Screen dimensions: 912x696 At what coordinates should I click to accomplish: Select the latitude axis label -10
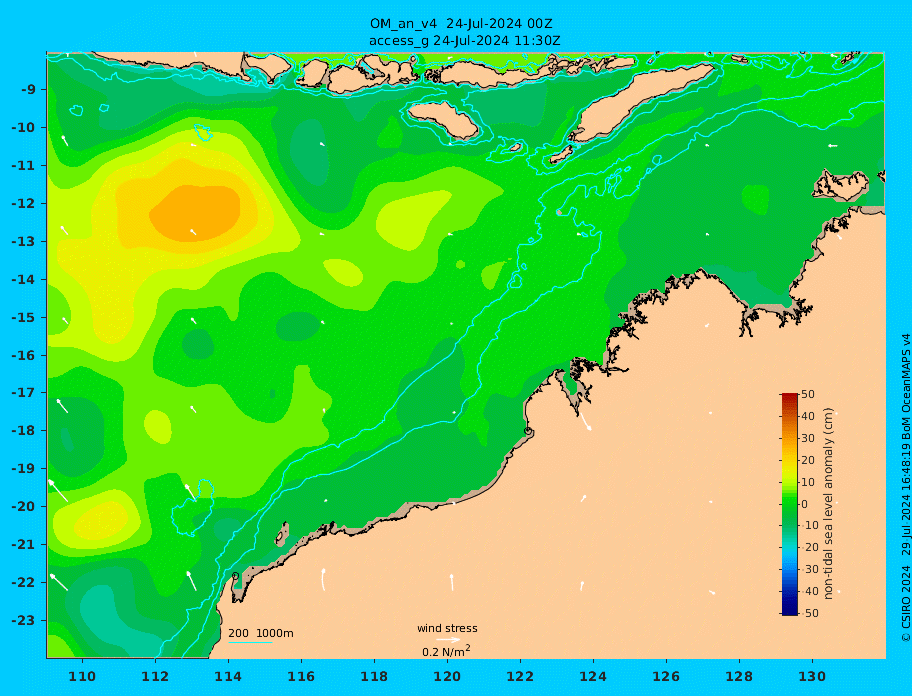pos(23,127)
